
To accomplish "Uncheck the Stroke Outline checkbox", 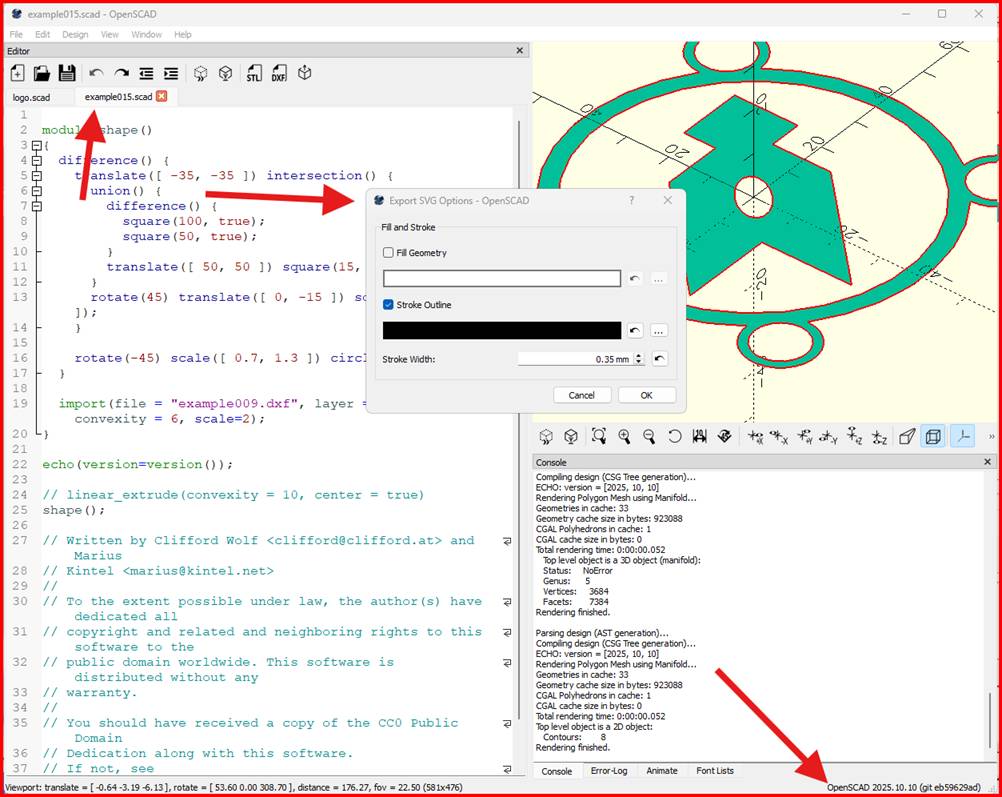I will 389,305.
